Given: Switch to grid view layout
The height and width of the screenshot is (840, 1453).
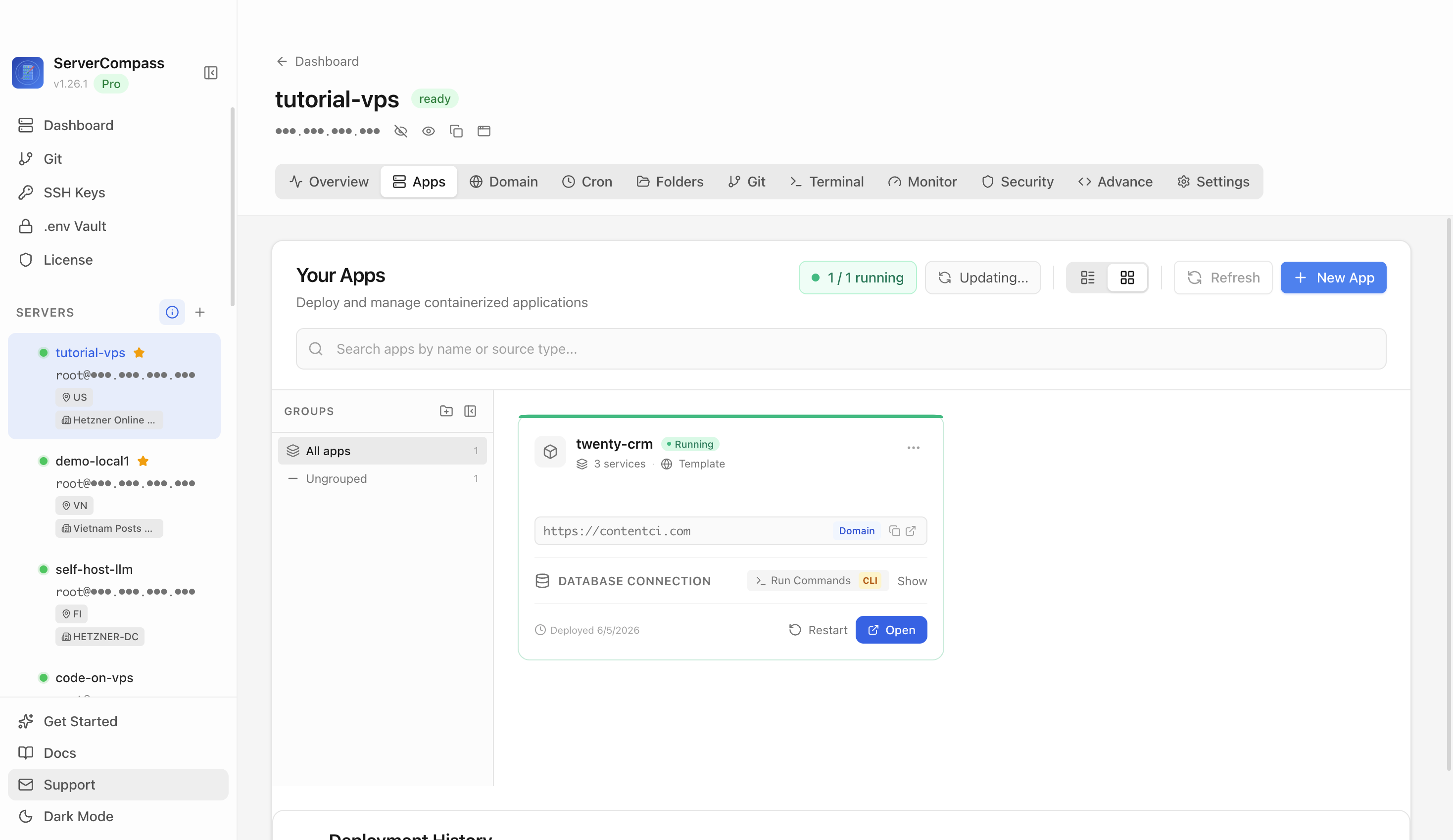Looking at the screenshot, I should (1127, 278).
